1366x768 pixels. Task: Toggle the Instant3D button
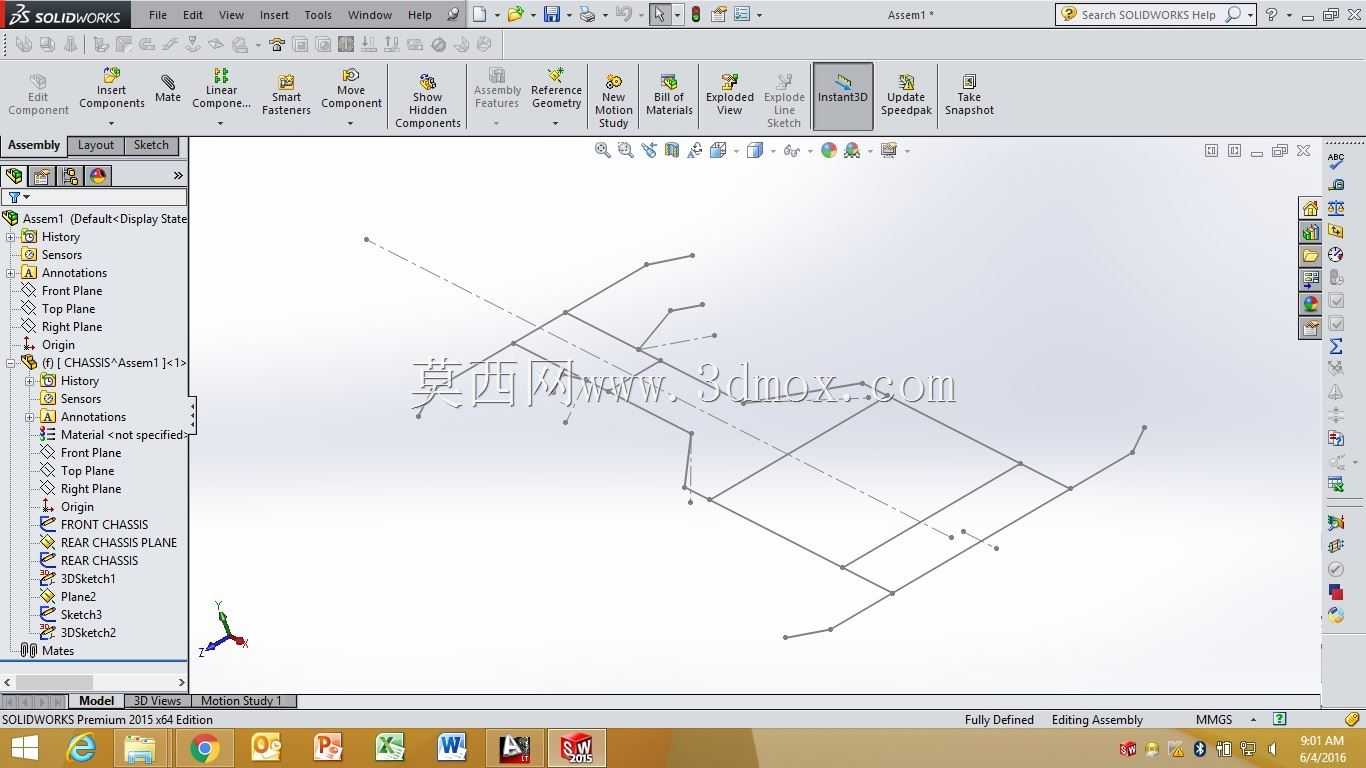point(843,96)
